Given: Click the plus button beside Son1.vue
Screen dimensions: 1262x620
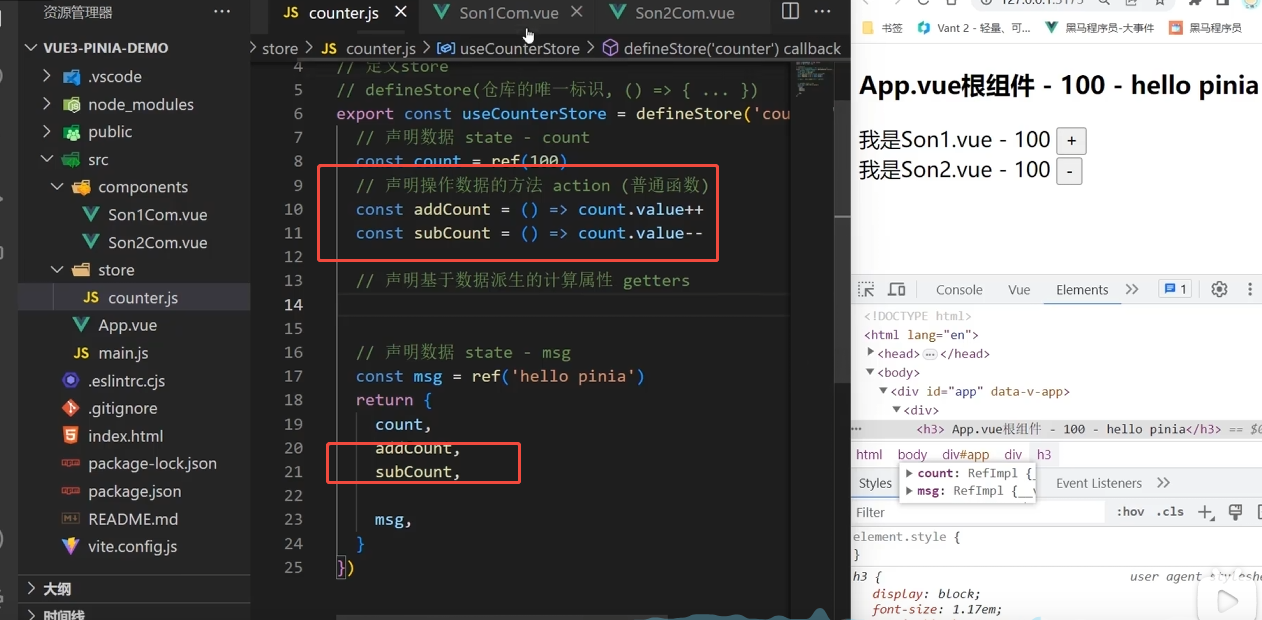Looking at the screenshot, I should (1072, 141).
